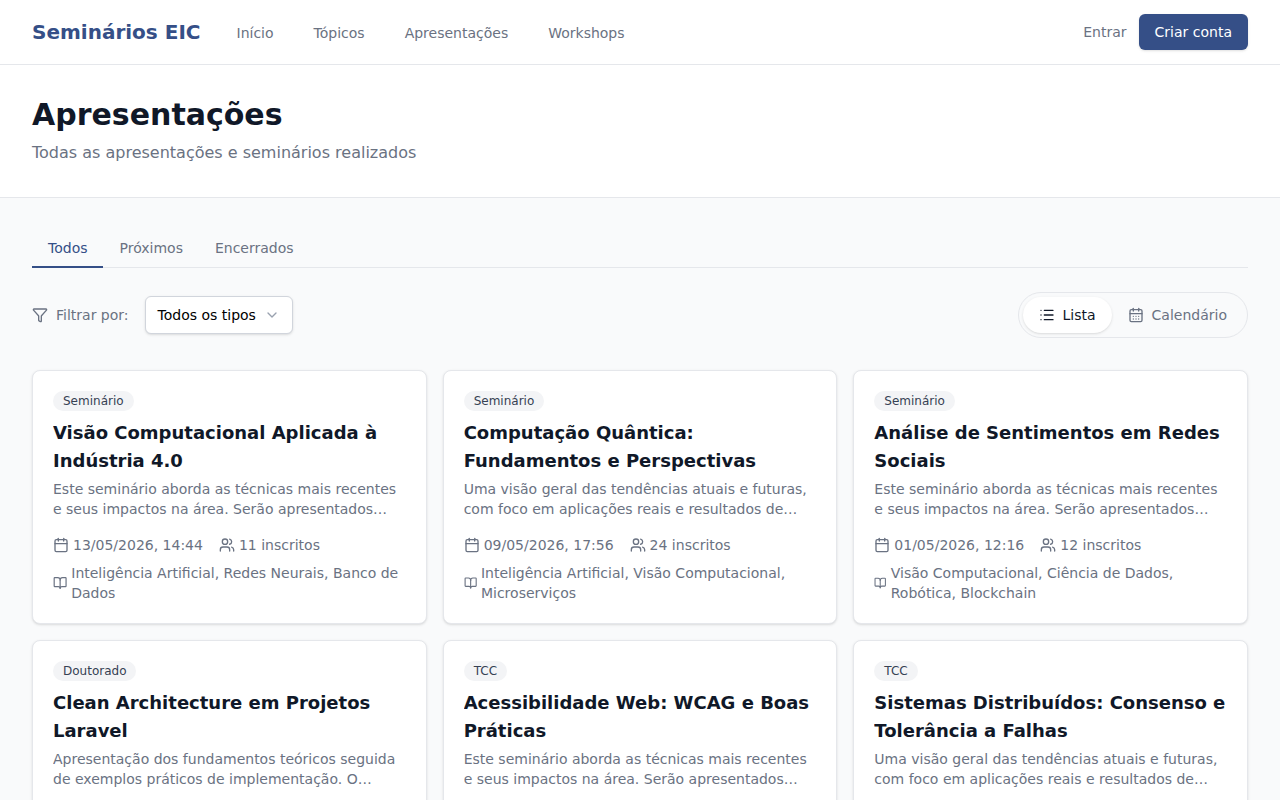Viewport: 1280px width, 800px height.
Task: Click the list icon in Lista toggle
Action: (1047, 315)
